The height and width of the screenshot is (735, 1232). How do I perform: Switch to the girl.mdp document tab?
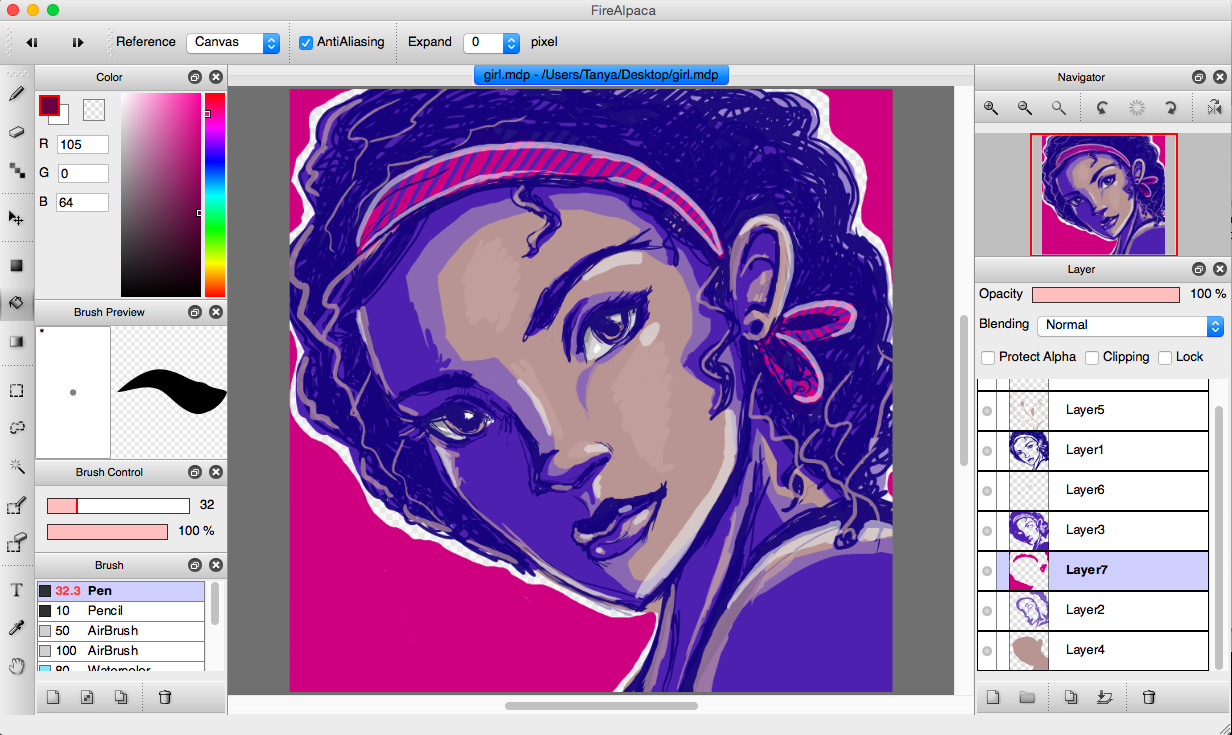pos(601,75)
